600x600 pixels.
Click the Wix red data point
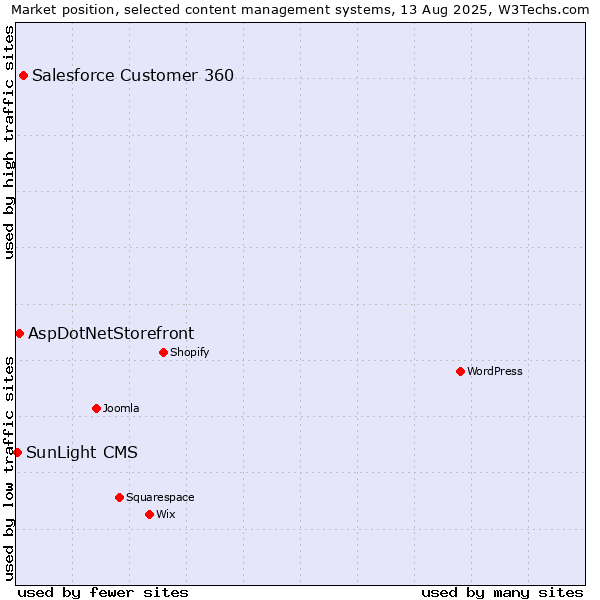coord(150,515)
